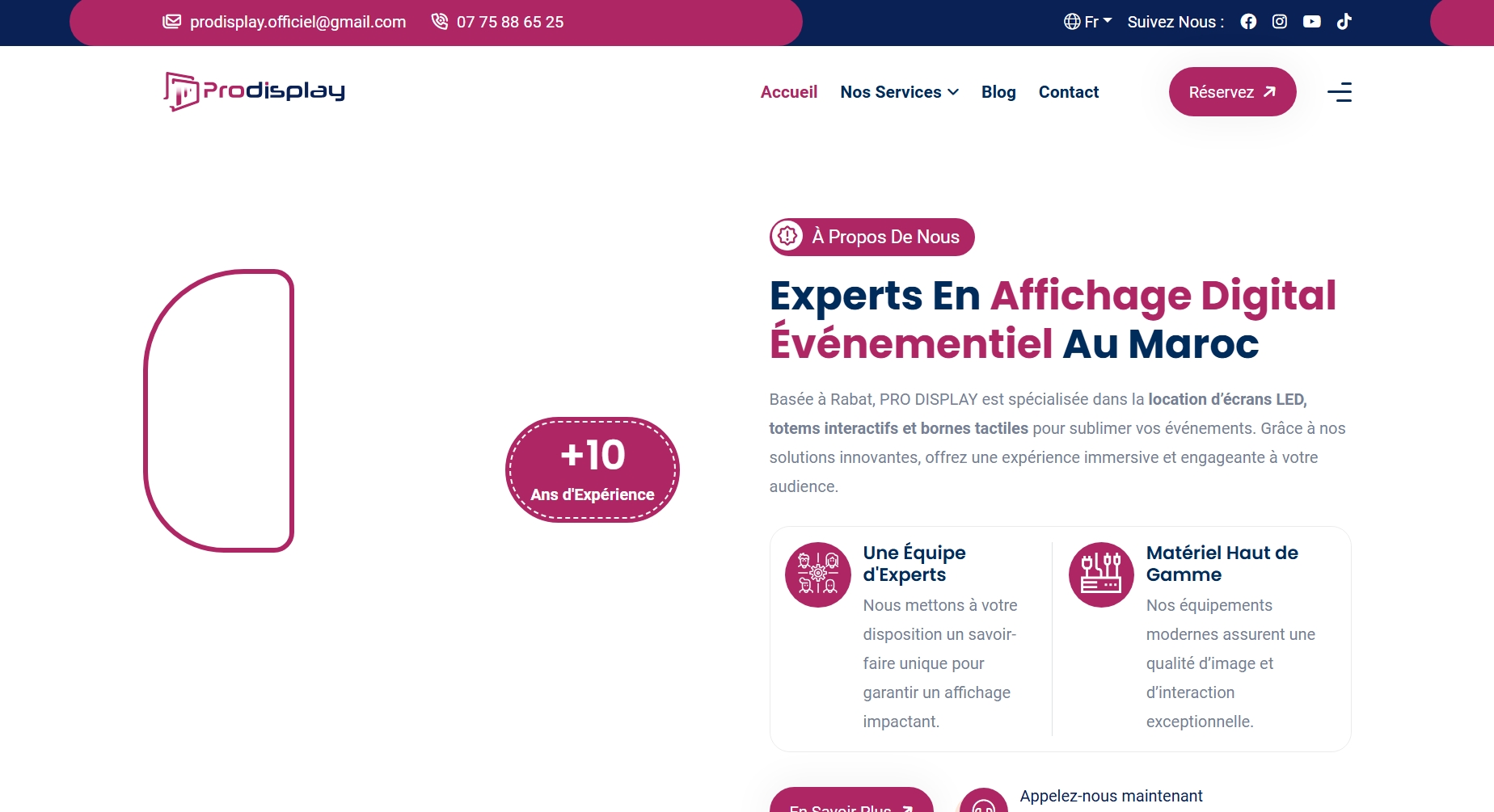1494x812 pixels.
Task: Open the Contact menu item
Action: coord(1069,92)
